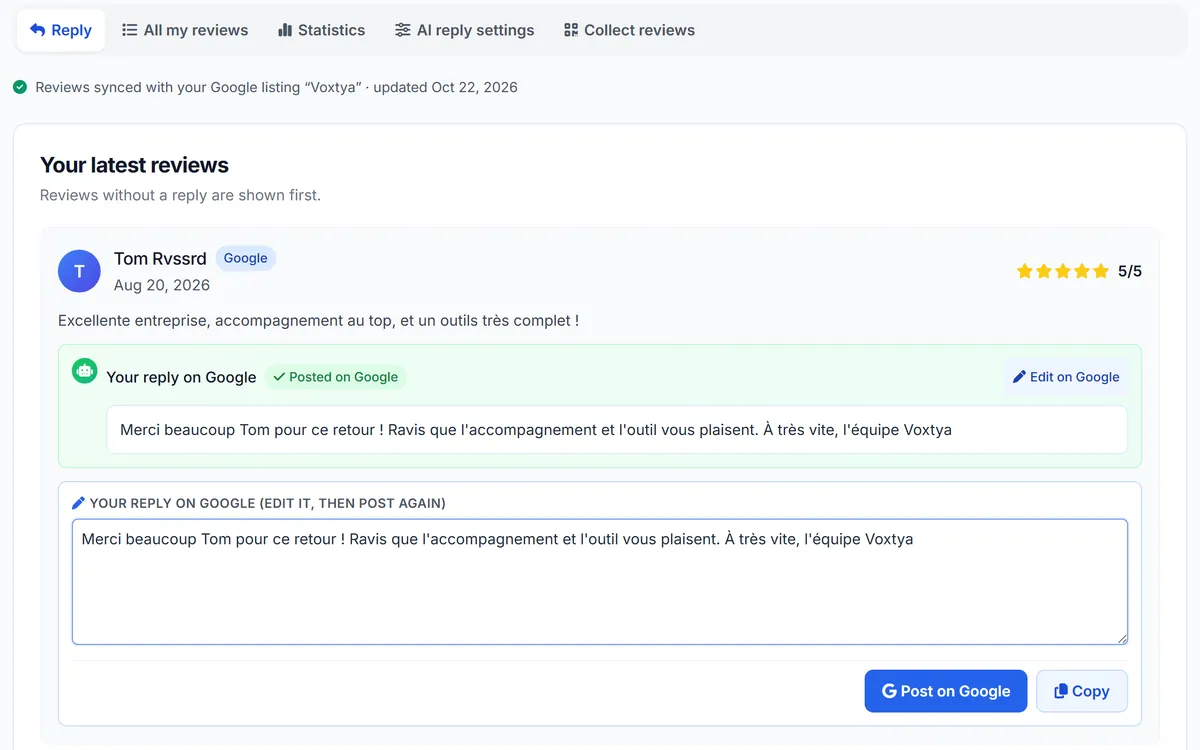Click the reviewer name Tom Rvssrd
The width and height of the screenshot is (1200, 750).
[160, 259]
